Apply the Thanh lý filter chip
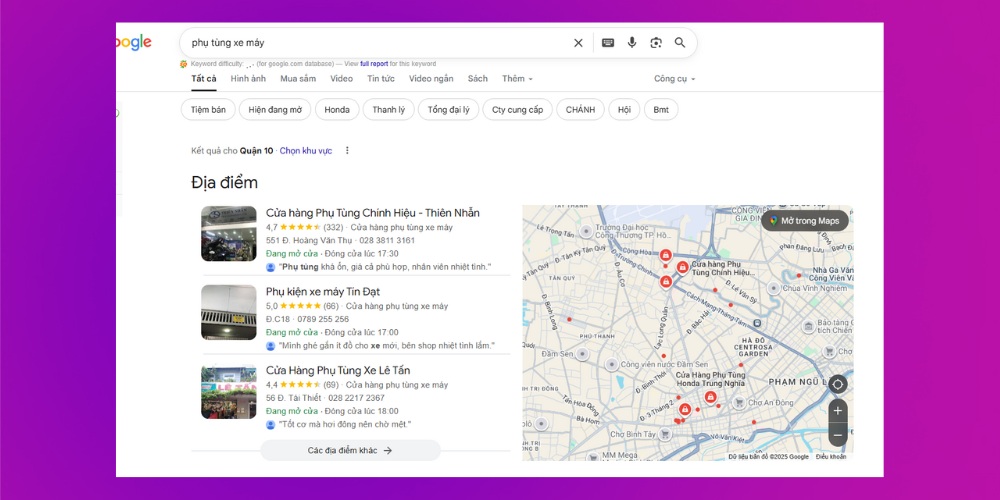Image resolution: width=1000 pixels, height=500 pixels. 388,110
